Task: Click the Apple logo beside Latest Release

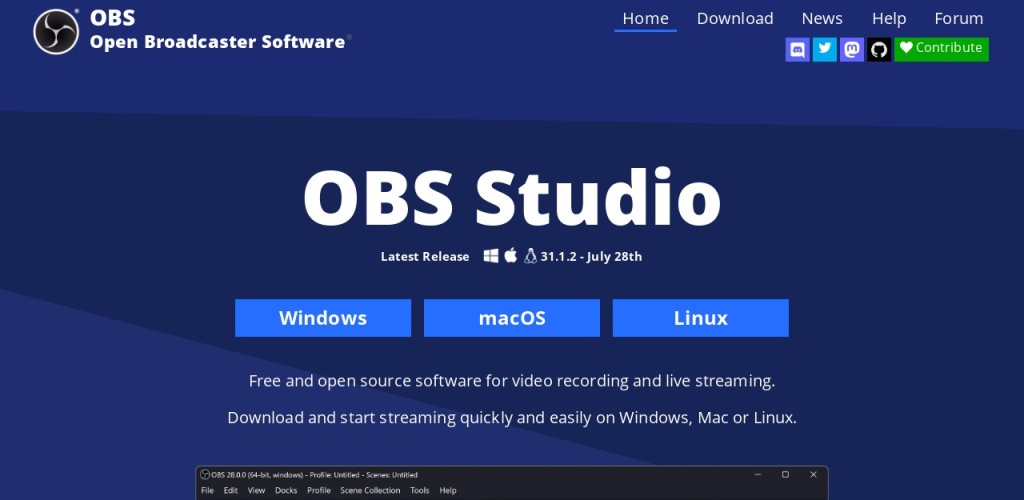Action: click(x=511, y=256)
